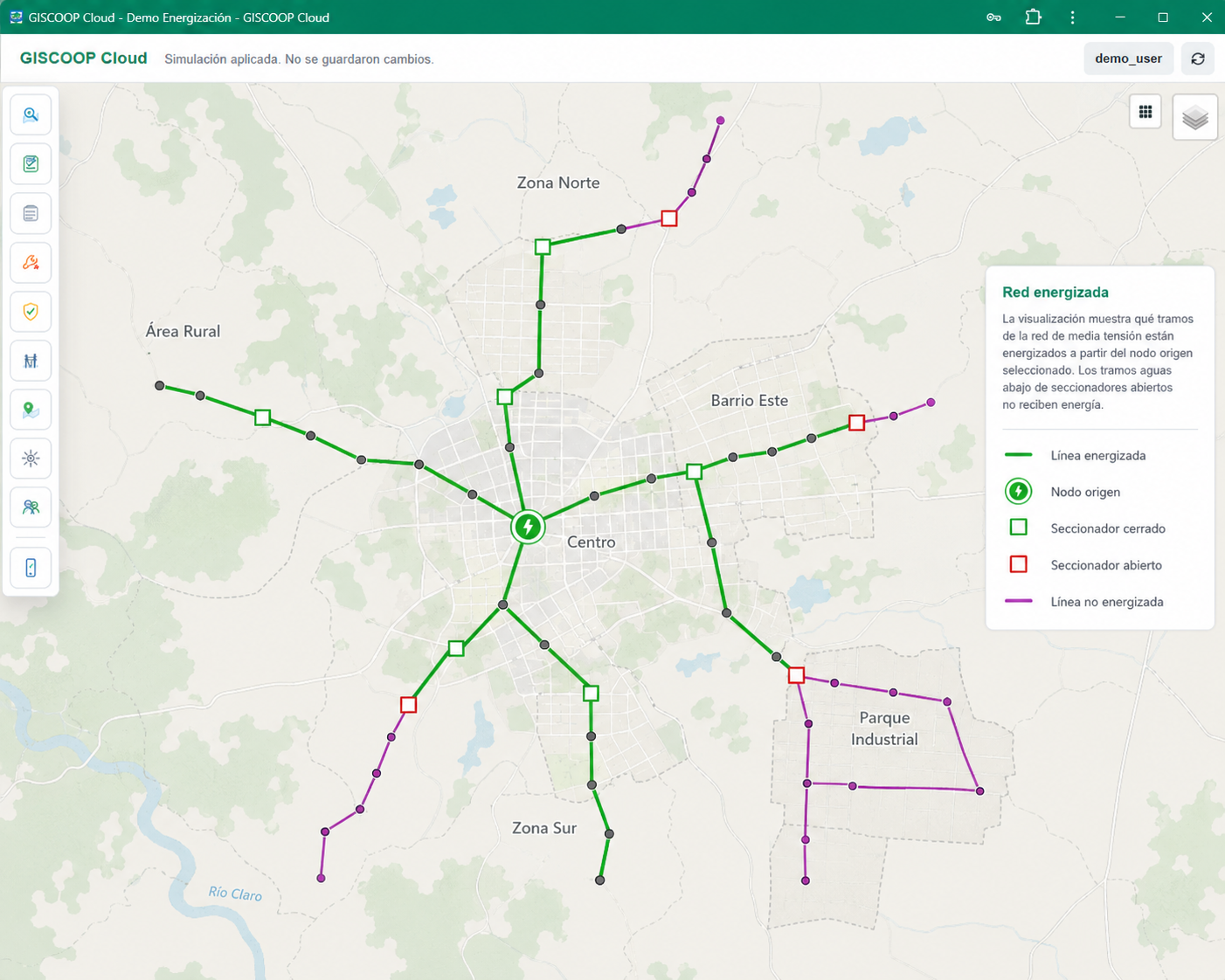Open the green map pin location tool
This screenshot has width=1225, height=980.
31,409
